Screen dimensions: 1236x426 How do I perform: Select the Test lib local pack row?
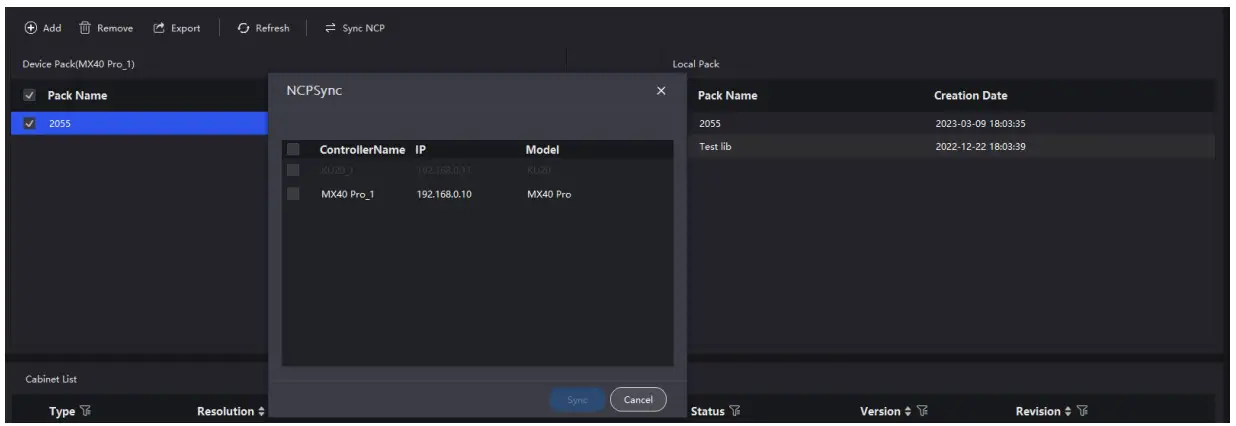coord(950,146)
